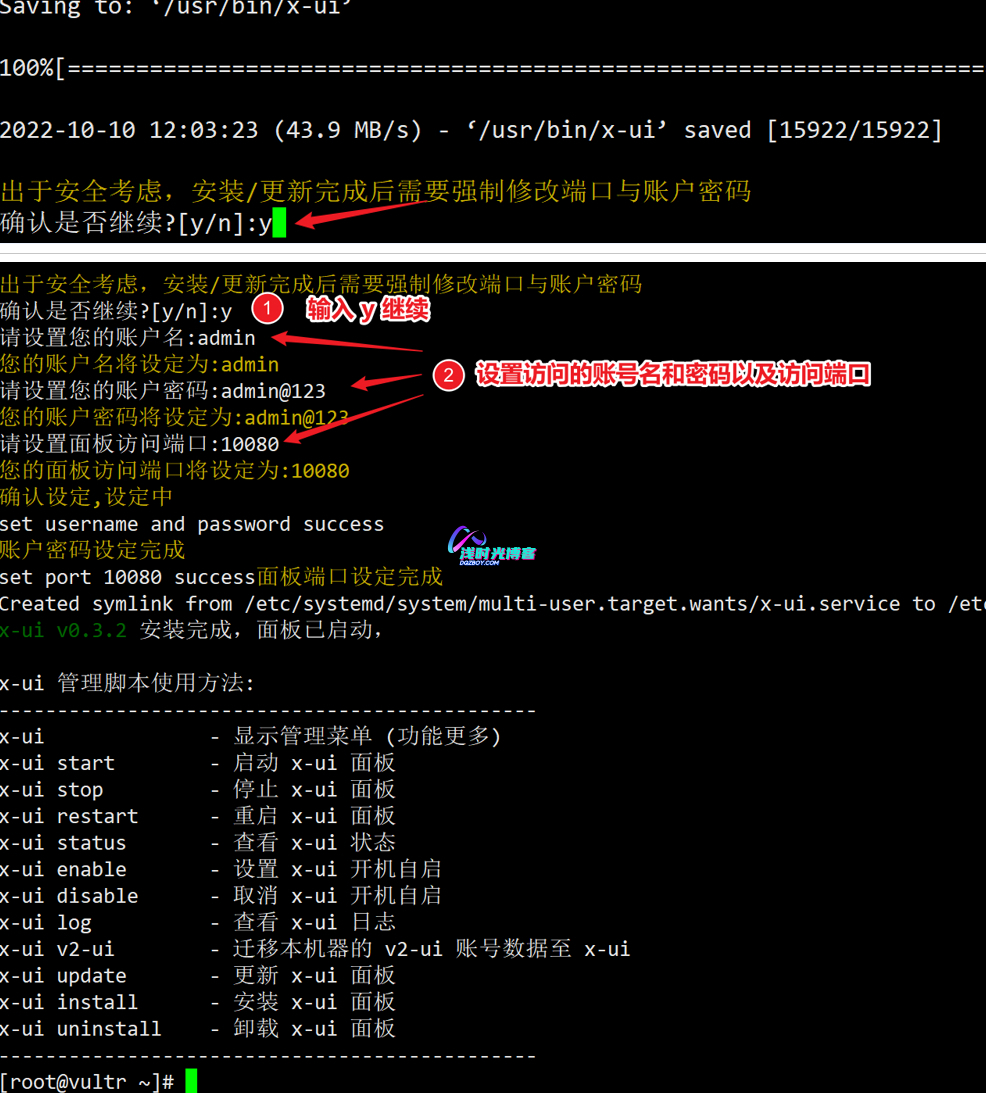Click the set username and password success line

coord(191,524)
